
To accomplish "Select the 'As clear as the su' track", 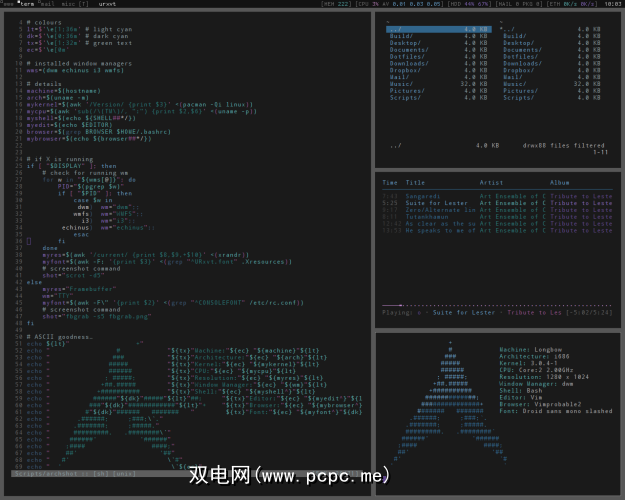I will pyautogui.click(x=497, y=224).
